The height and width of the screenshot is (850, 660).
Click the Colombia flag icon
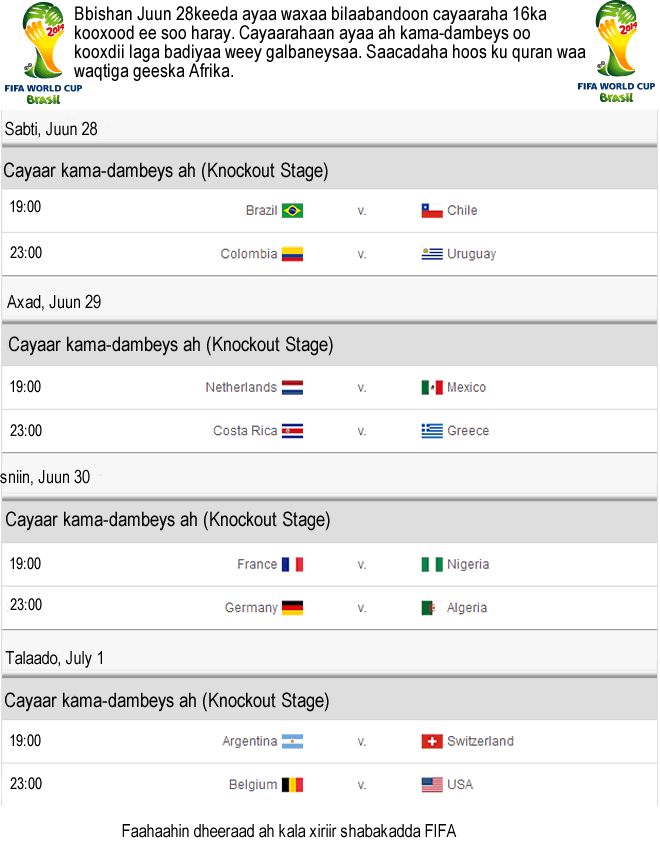tap(292, 254)
